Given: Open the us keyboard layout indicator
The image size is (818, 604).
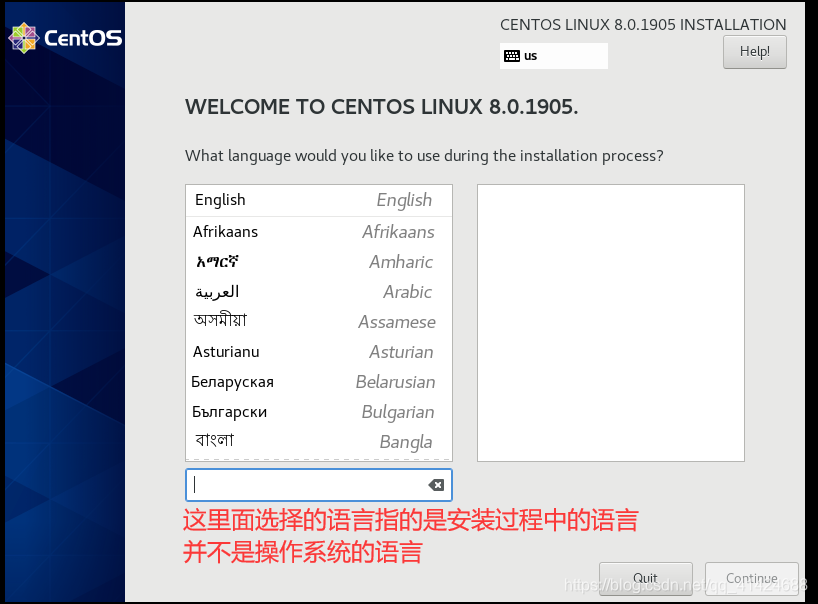Looking at the screenshot, I should point(554,56).
